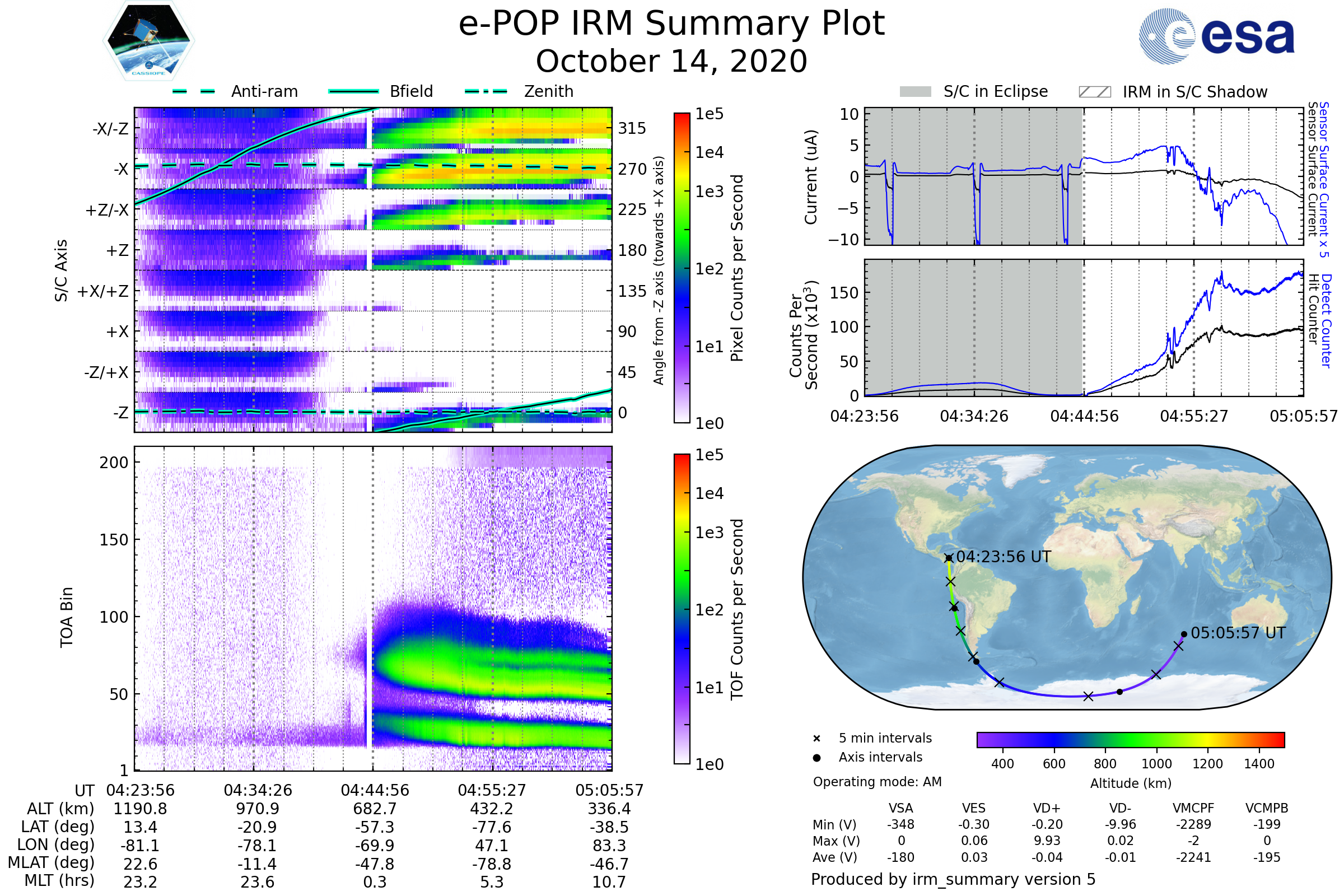Click the Axis intervals dot legend marker
The image size is (1344, 896).
[x=816, y=758]
